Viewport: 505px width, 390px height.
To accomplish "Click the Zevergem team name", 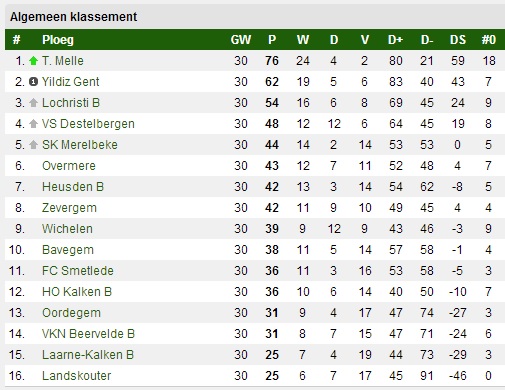I will coord(69,208).
